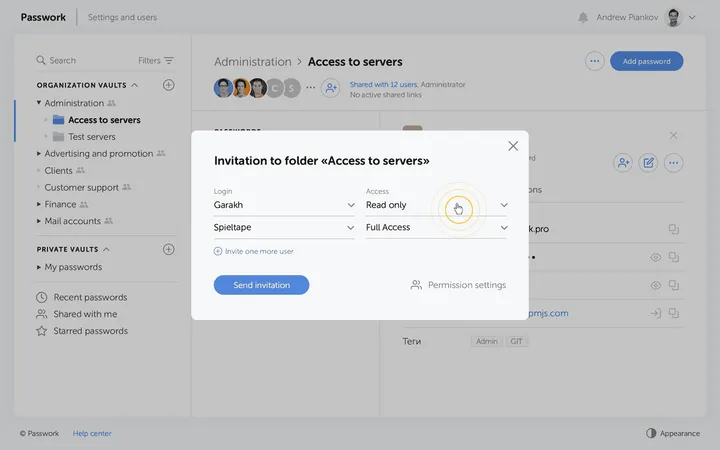Open Starred passwords
720x450 pixels.
click(x=90, y=331)
